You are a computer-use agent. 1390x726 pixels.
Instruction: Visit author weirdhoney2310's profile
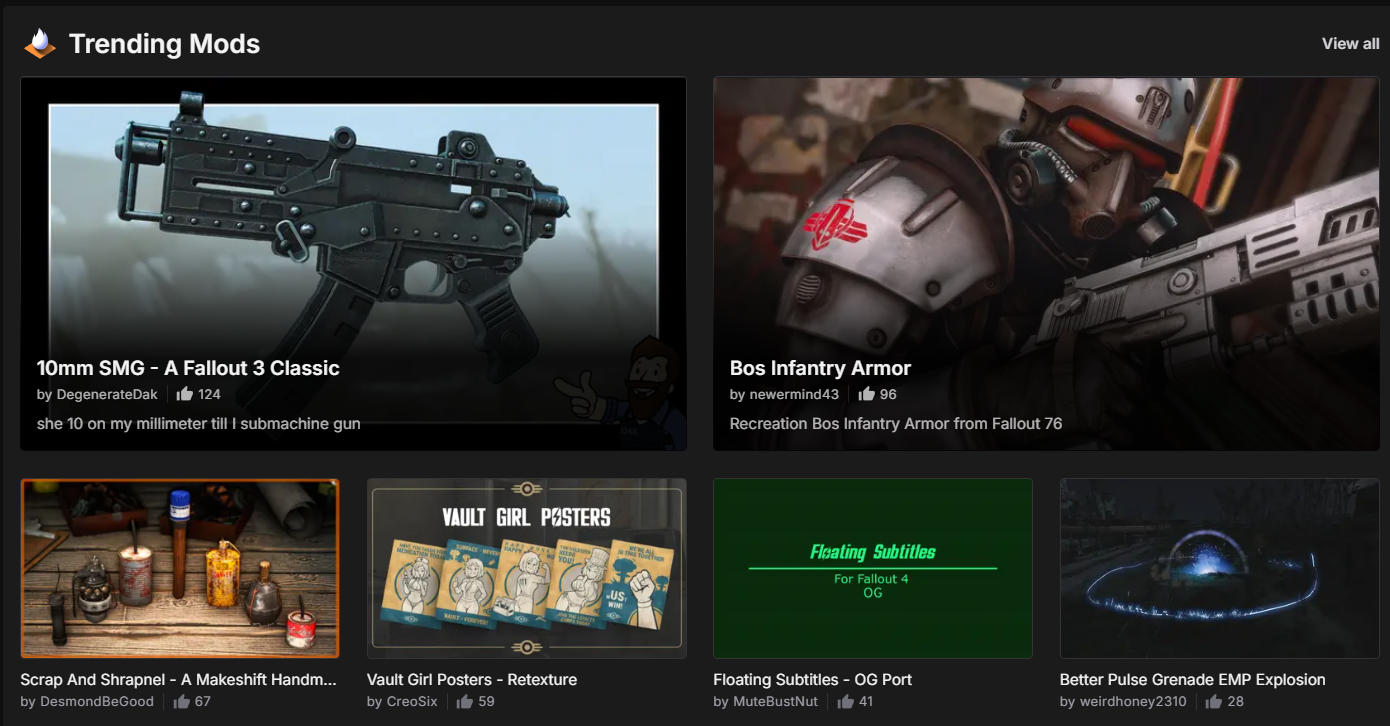coord(1133,701)
